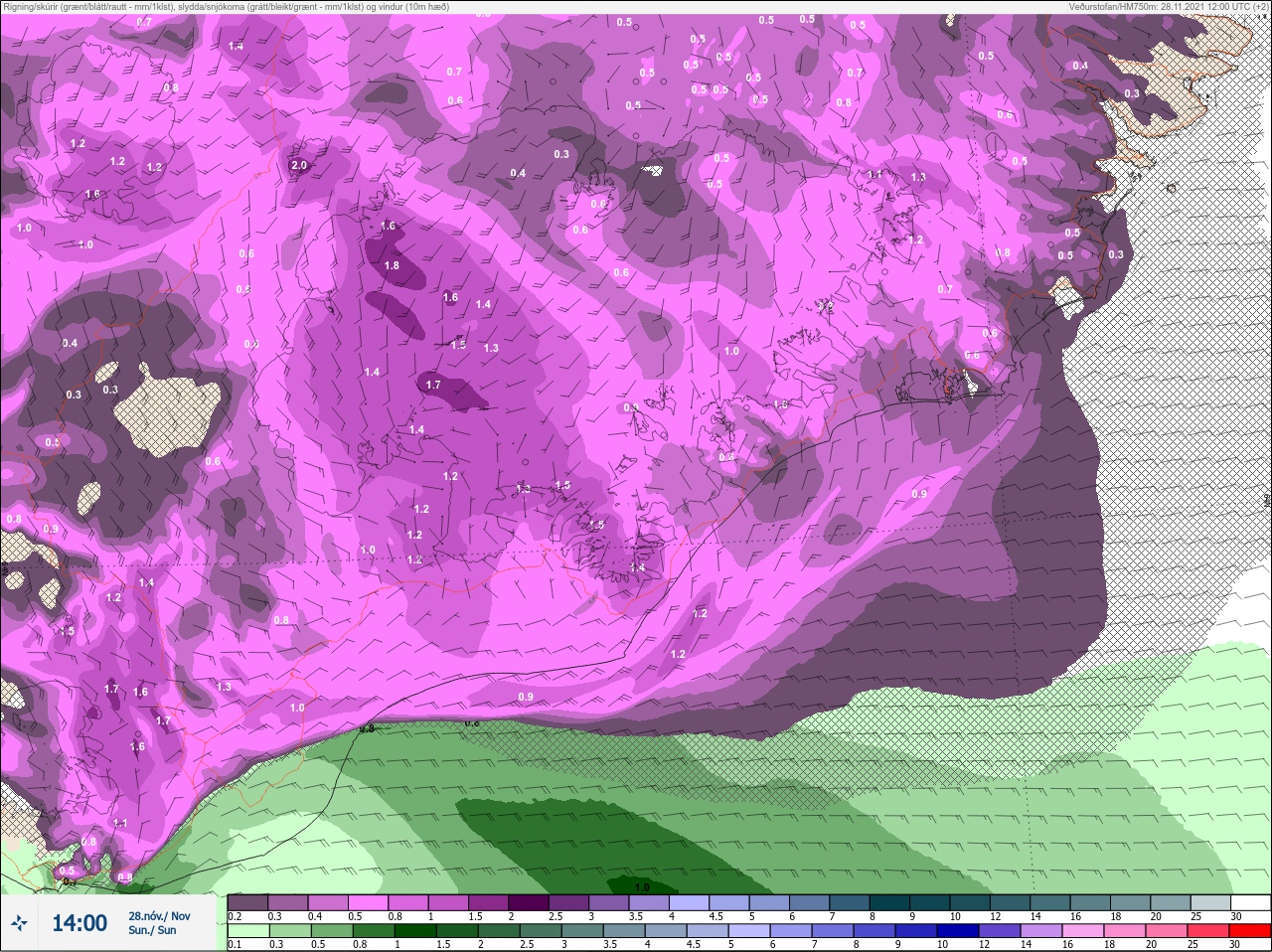Click the date text '28.nóv./ Nov'
This screenshot has height=952, width=1272.
click(159, 915)
